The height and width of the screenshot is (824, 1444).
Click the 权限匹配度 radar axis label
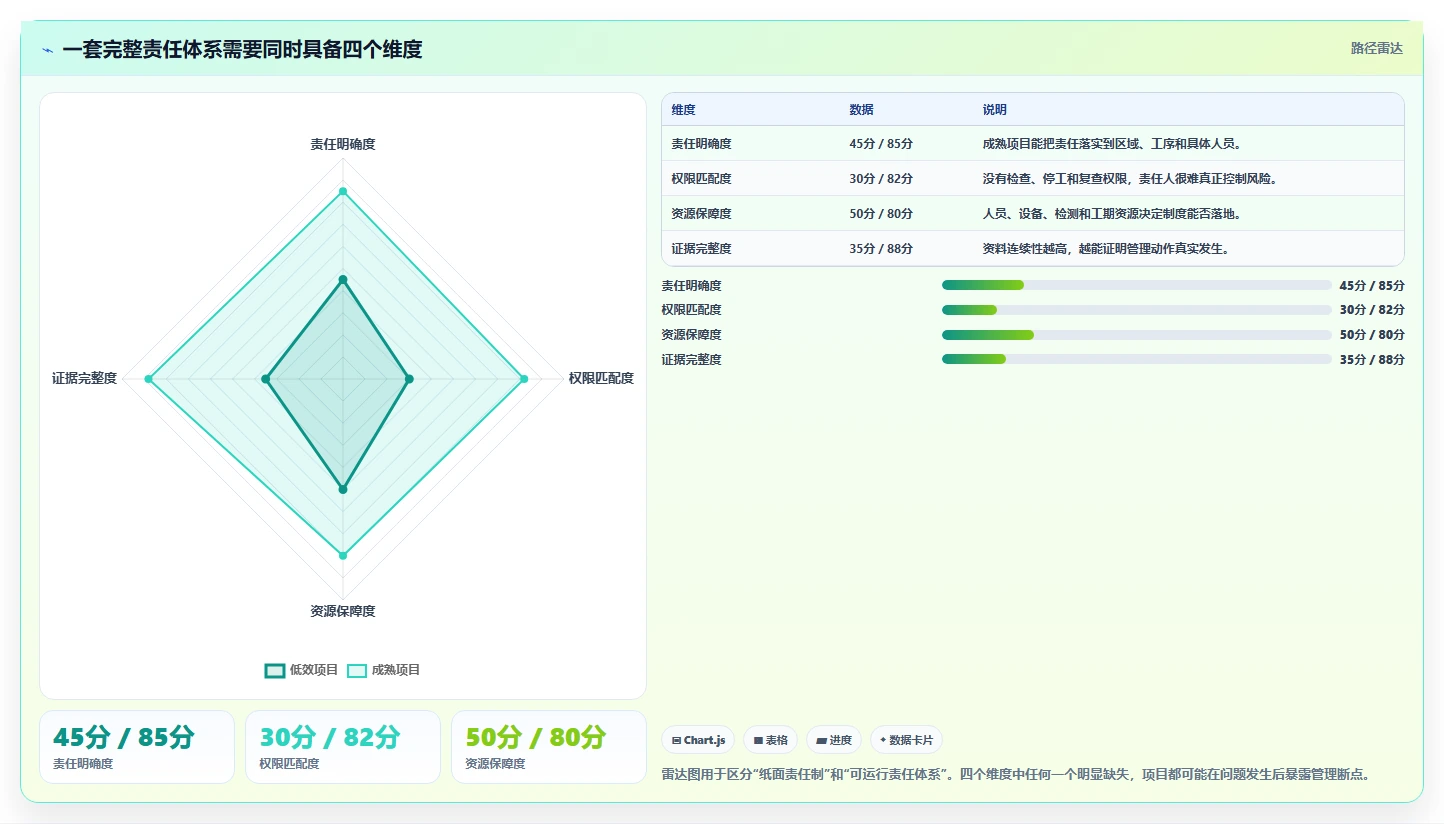601,378
